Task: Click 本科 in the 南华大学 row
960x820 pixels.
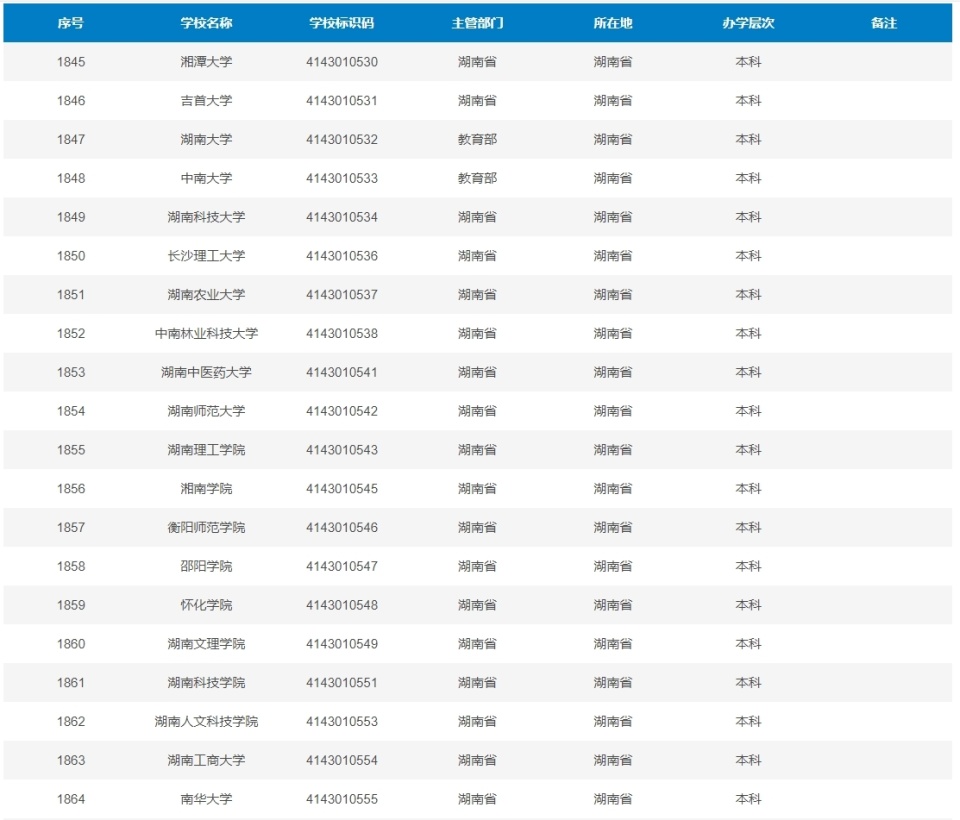Action: [x=748, y=799]
